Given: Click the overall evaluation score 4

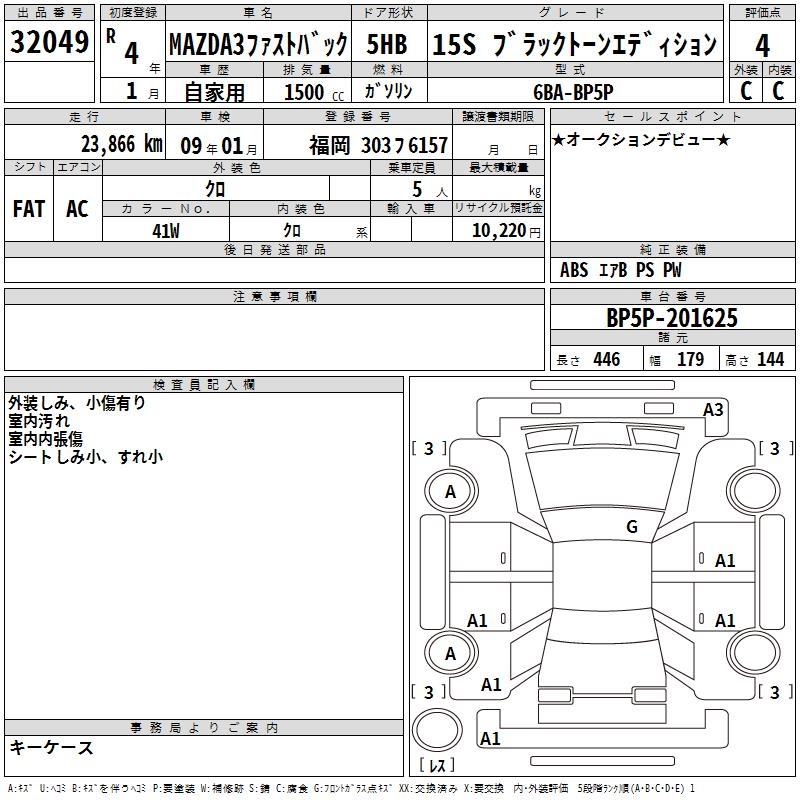Looking at the screenshot, I should coord(762,45).
